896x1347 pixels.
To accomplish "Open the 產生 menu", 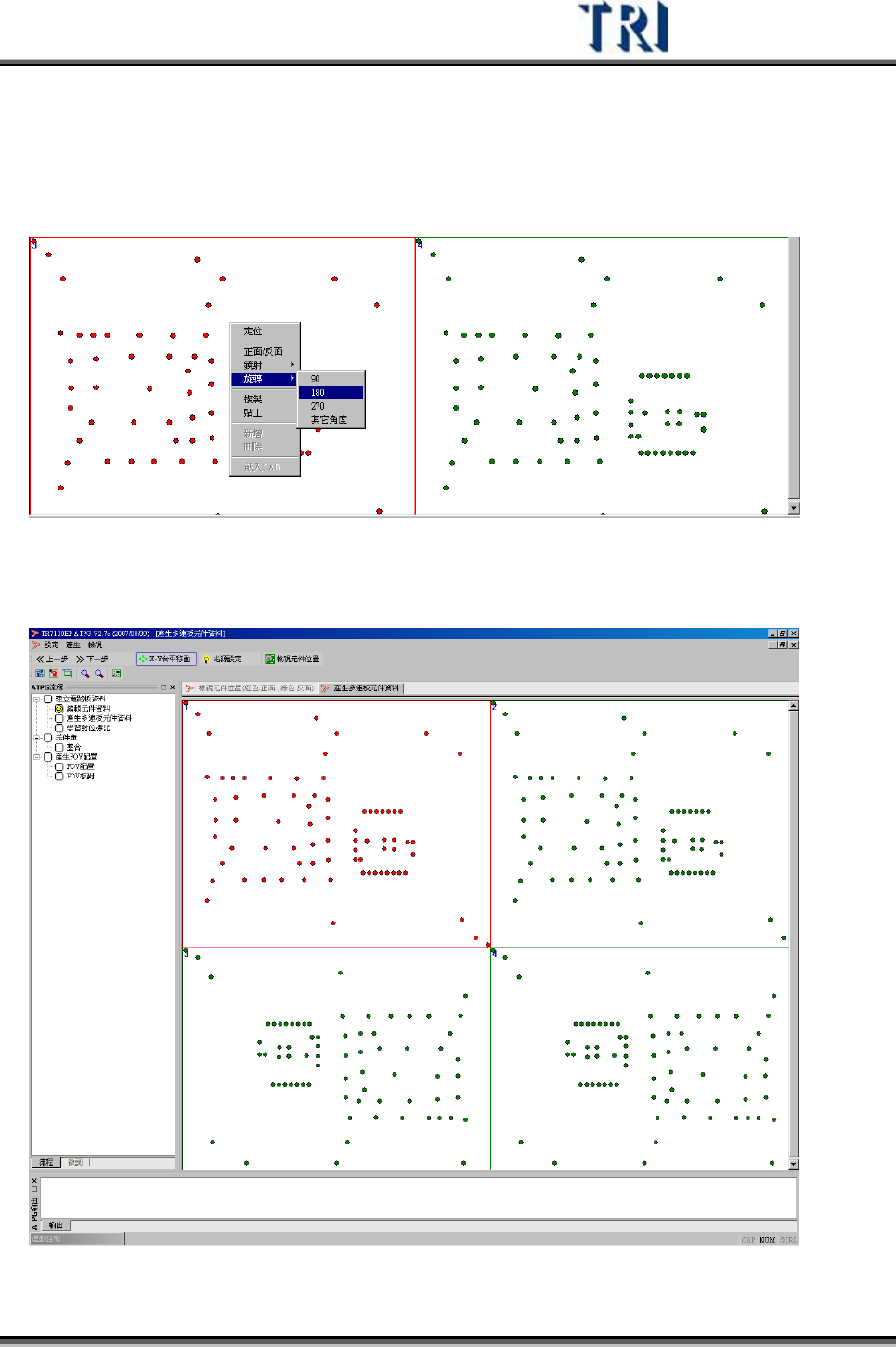I will [x=73, y=645].
